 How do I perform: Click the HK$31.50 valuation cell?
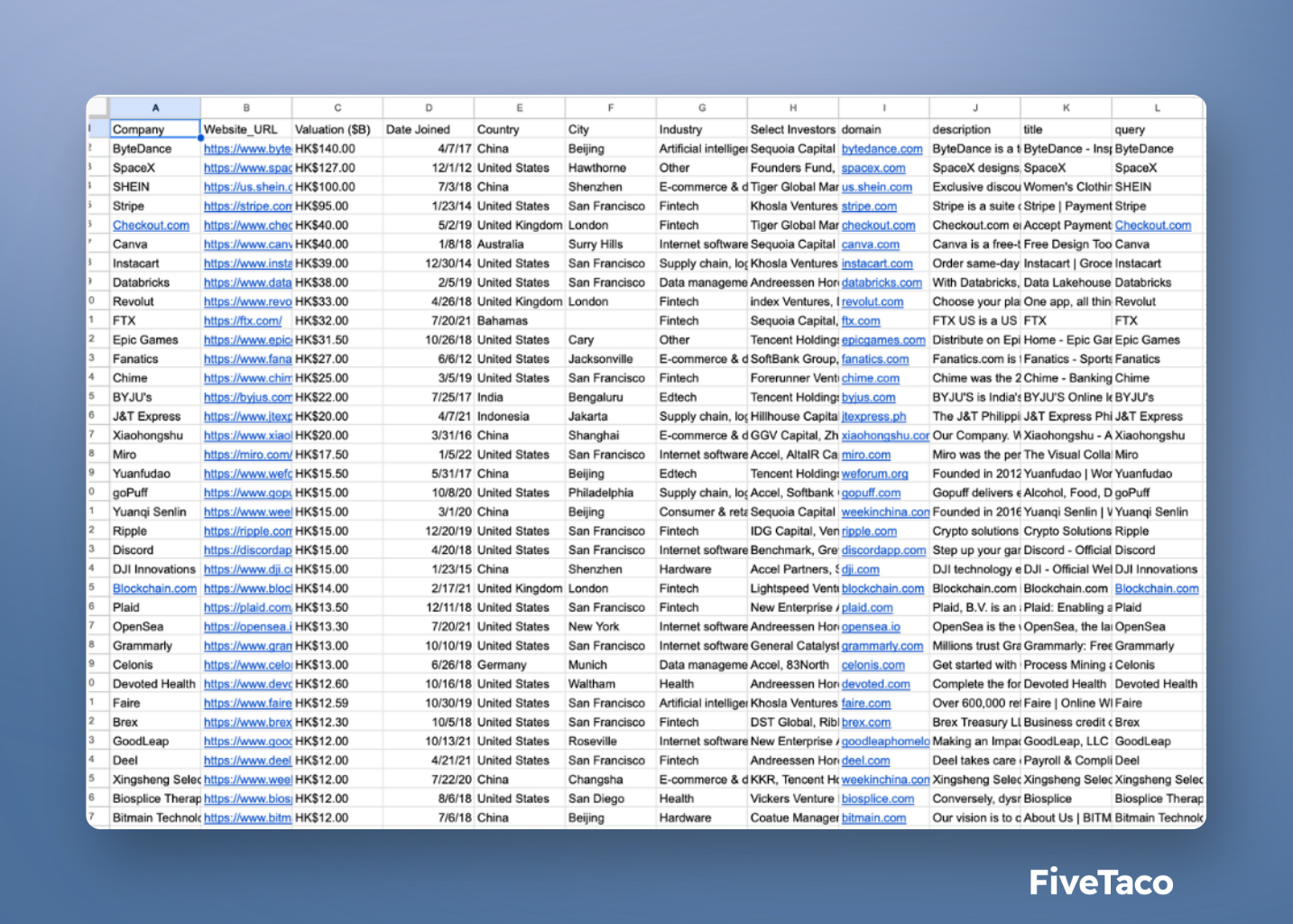[337, 340]
